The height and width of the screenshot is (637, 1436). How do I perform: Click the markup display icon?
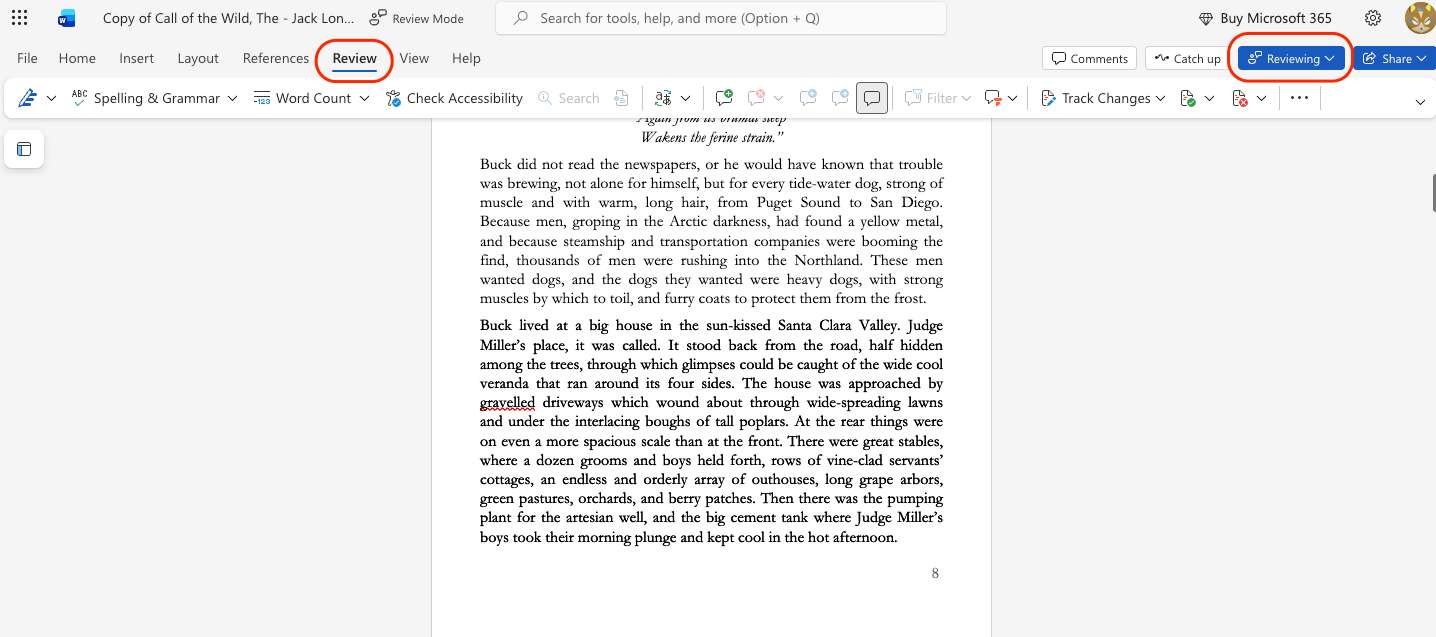click(993, 98)
